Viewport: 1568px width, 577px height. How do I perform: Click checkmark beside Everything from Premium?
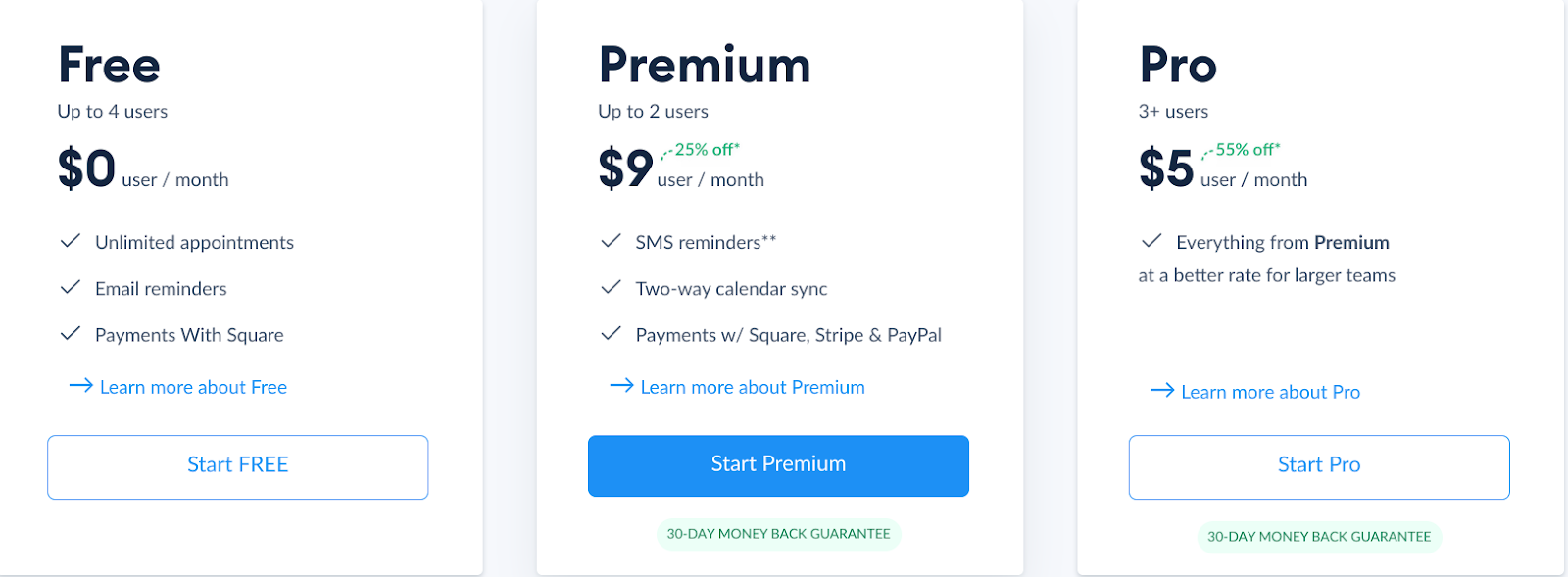[1152, 240]
